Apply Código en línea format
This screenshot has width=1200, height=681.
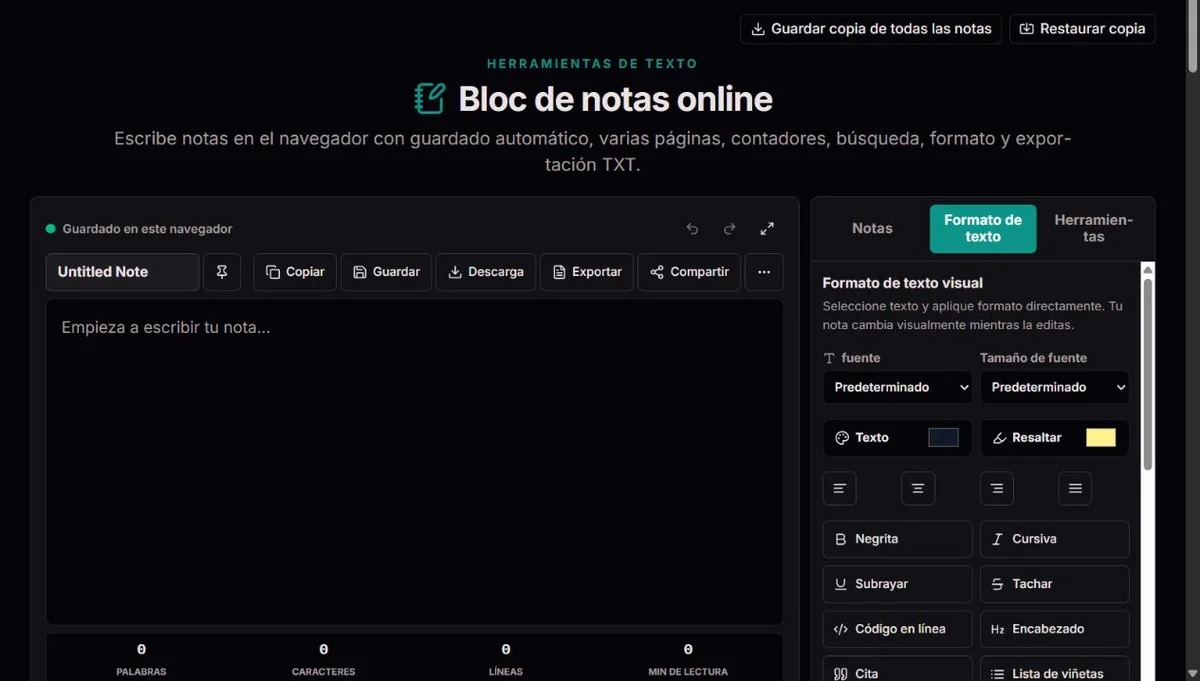pos(897,629)
